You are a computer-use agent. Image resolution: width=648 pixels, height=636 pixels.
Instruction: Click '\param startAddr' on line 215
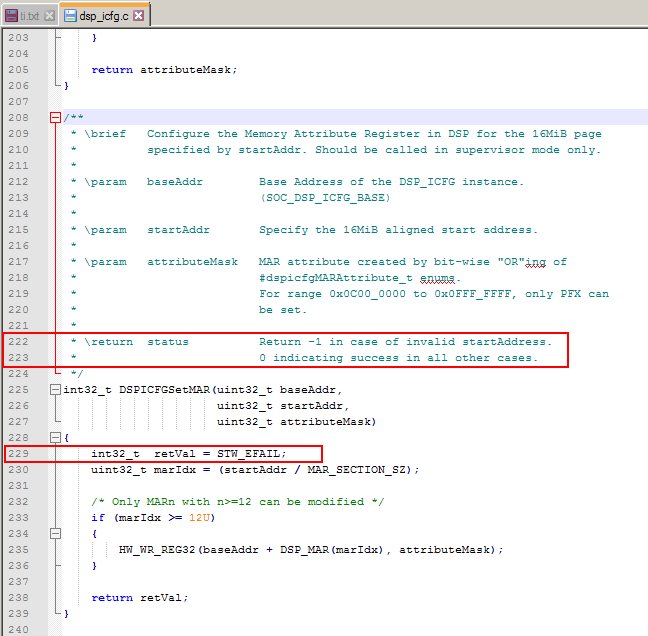147,230
